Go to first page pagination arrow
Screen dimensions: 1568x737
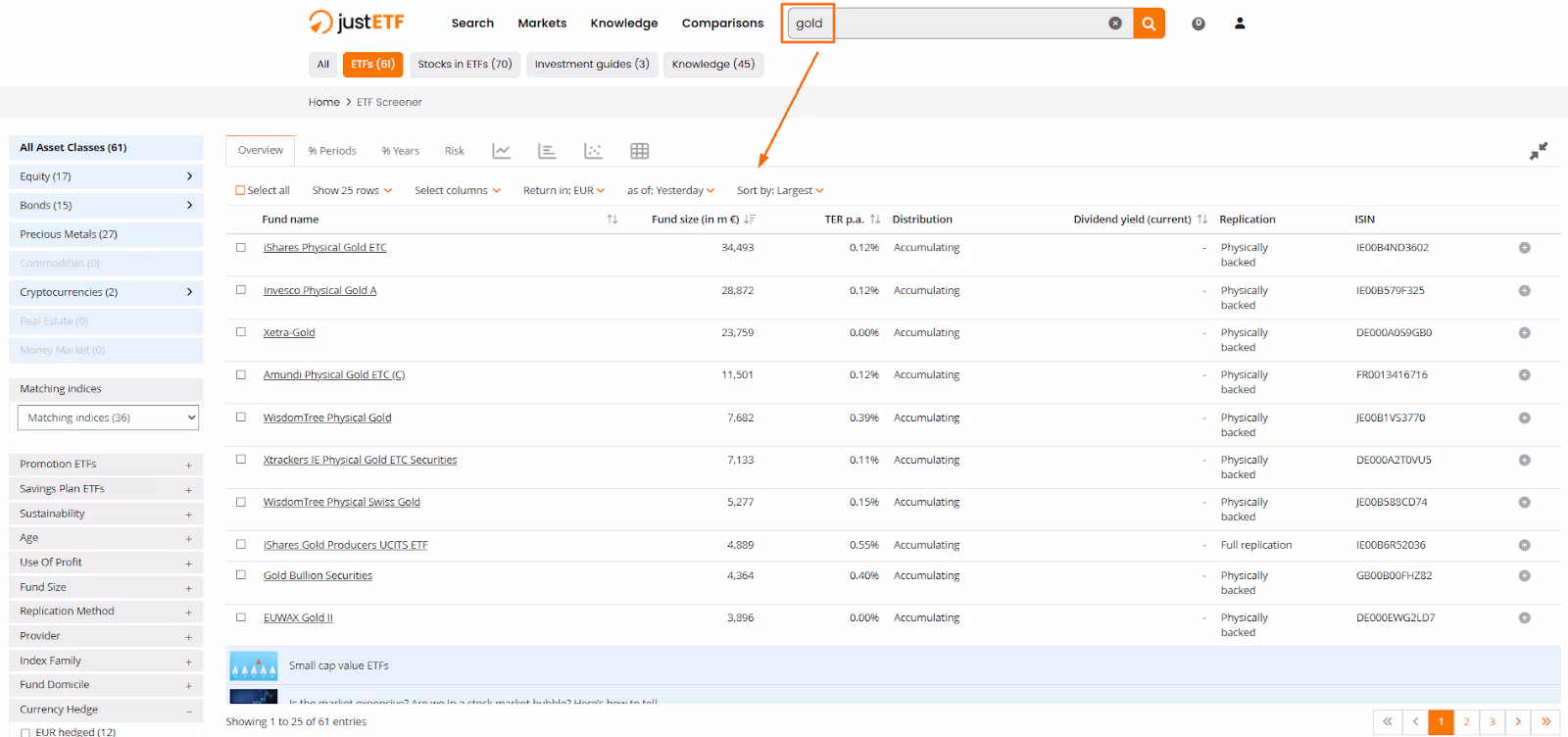point(1388,722)
